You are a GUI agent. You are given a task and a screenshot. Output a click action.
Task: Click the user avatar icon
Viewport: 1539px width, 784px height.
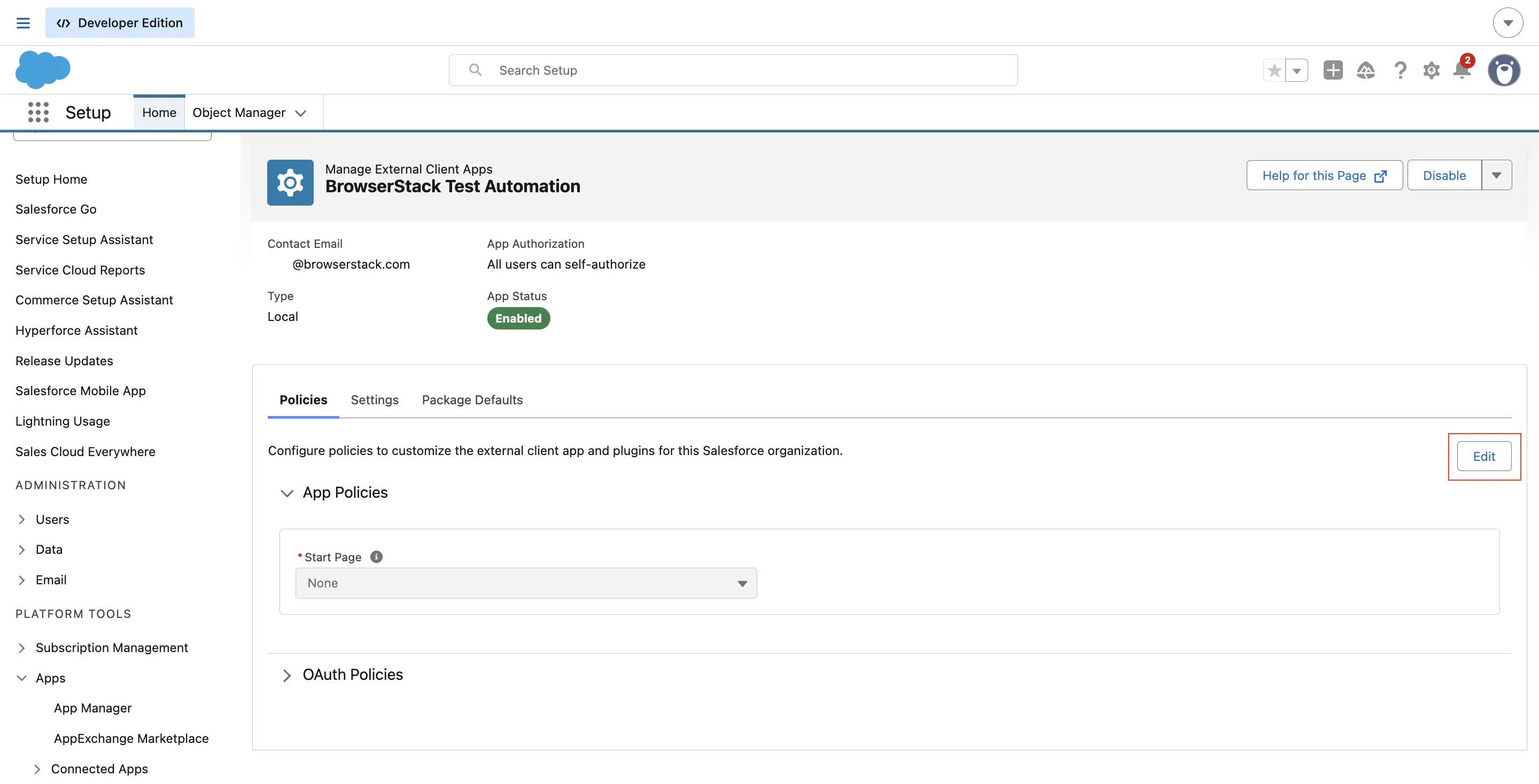tap(1504, 70)
